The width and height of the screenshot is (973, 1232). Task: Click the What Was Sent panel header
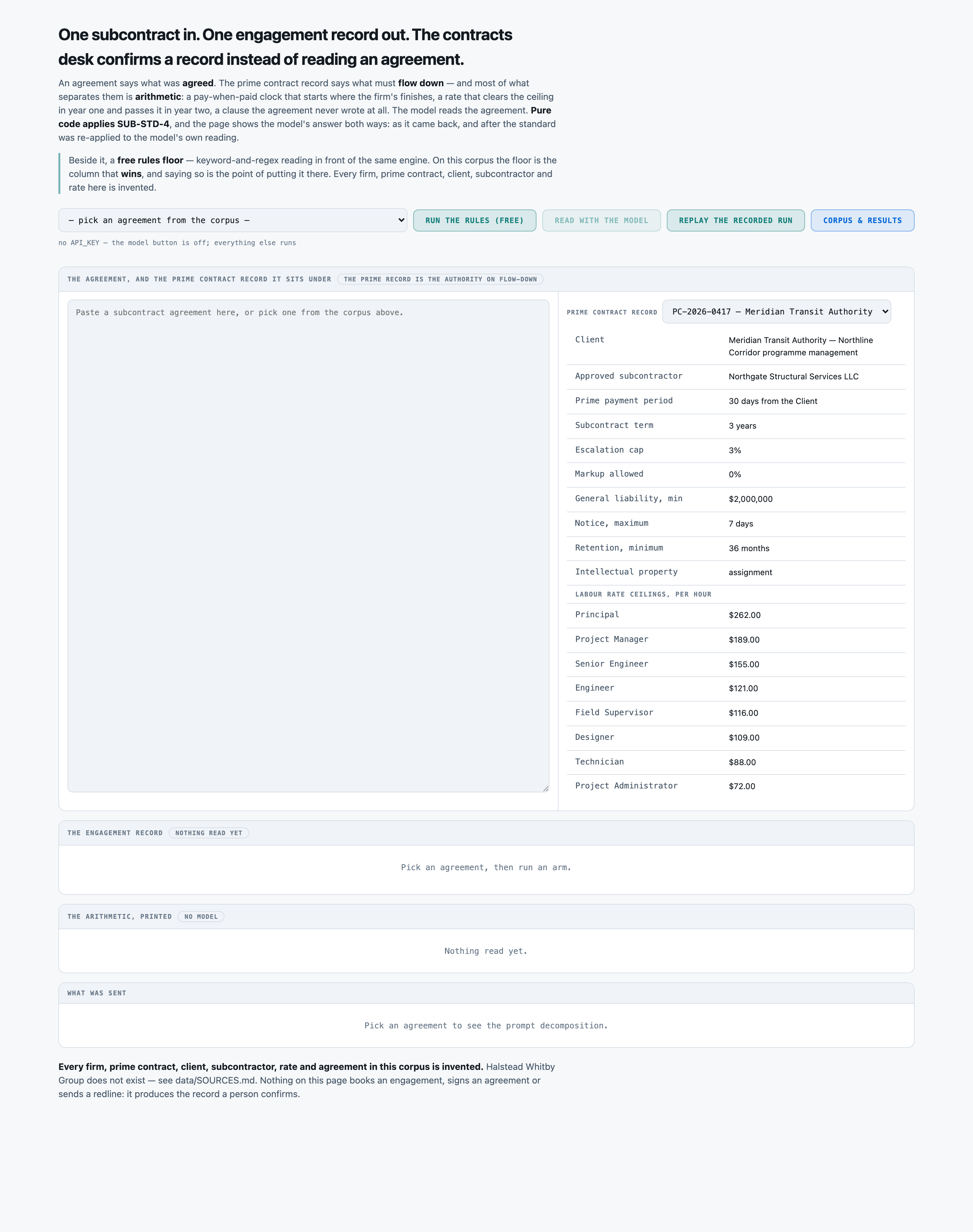click(486, 993)
